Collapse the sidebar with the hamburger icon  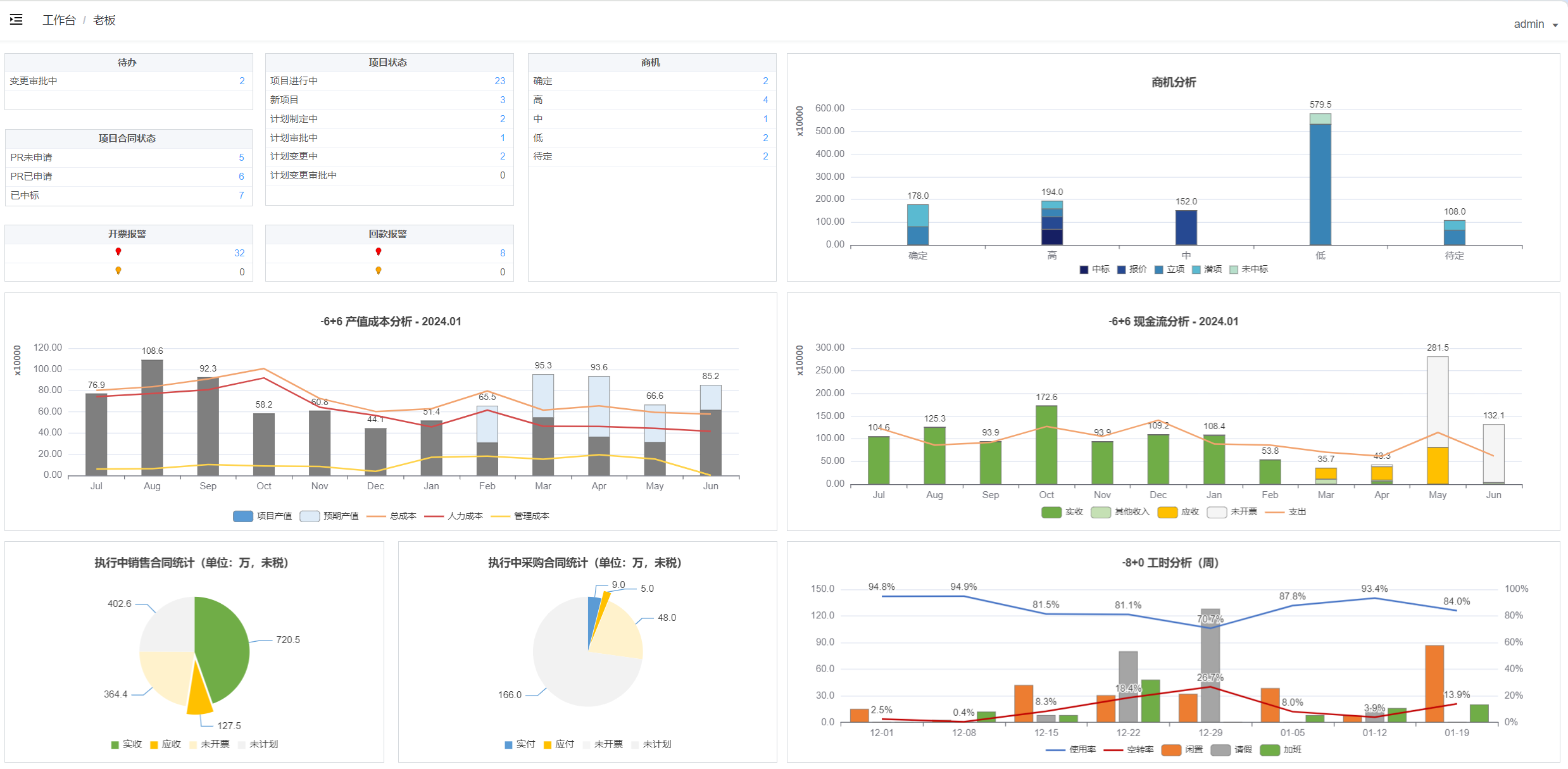coord(16,20)
